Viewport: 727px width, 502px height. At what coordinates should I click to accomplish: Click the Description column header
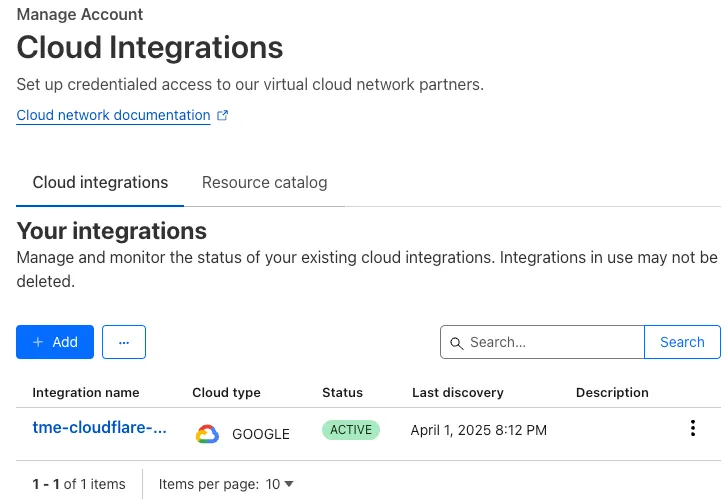point(612,393)
